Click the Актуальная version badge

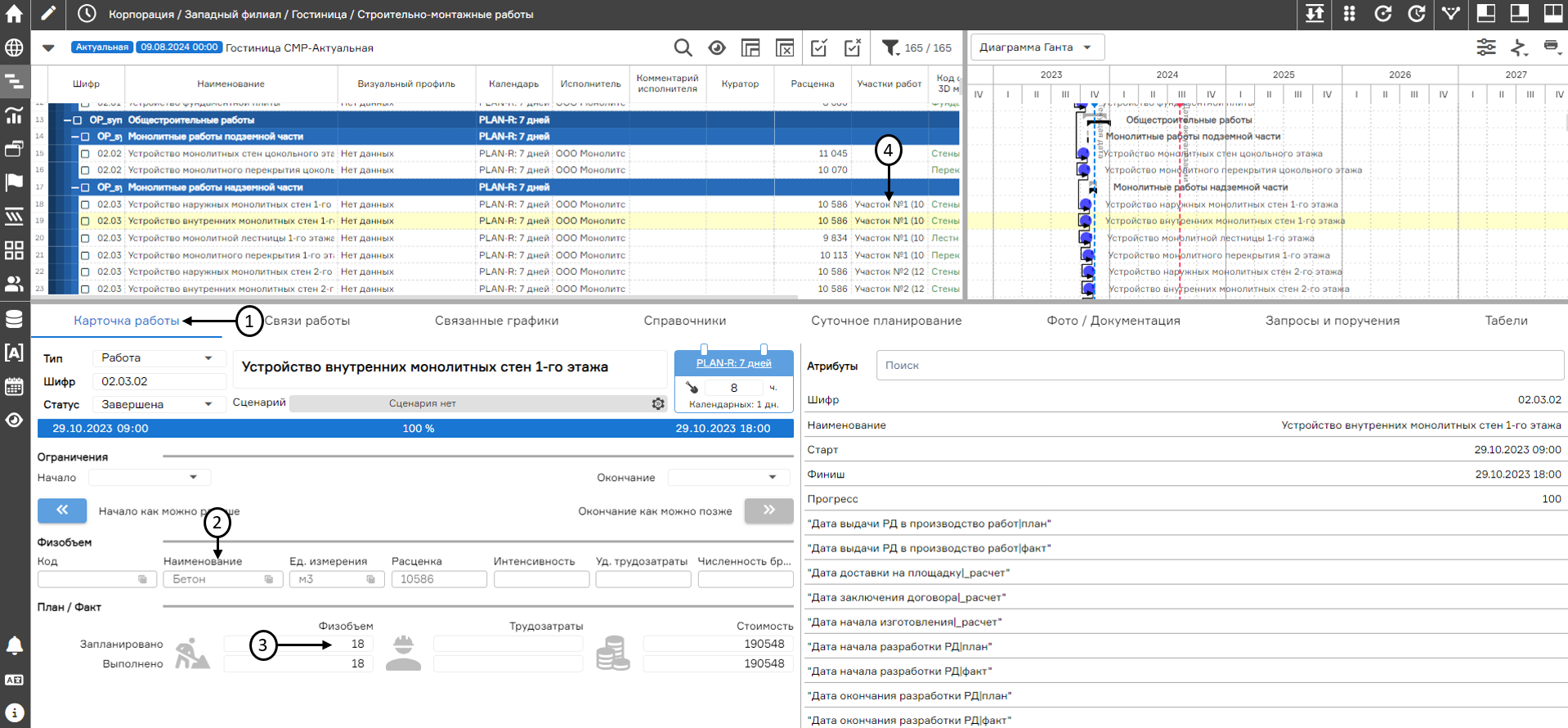tap(101, 47)
